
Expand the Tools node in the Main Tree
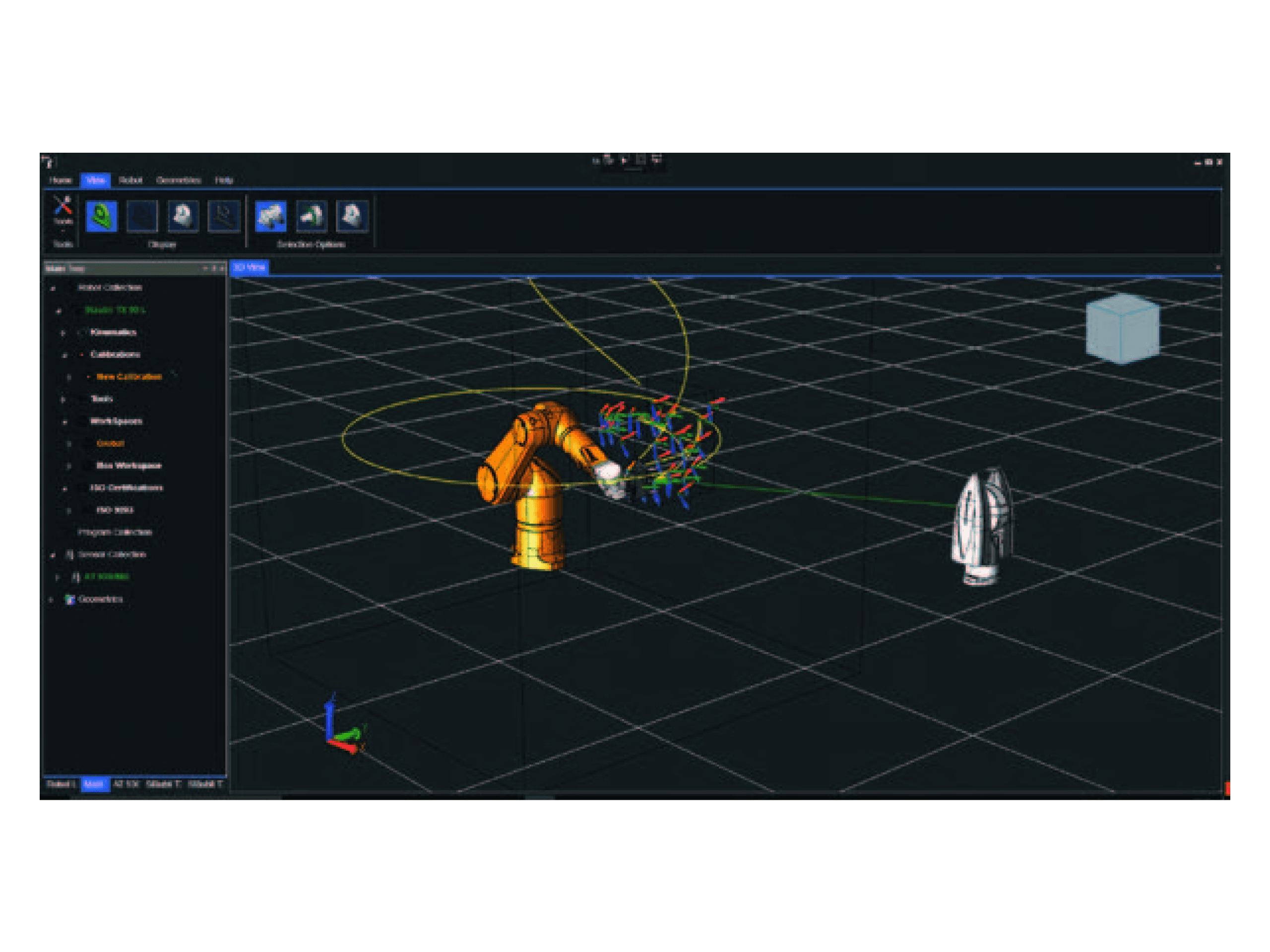62,398
